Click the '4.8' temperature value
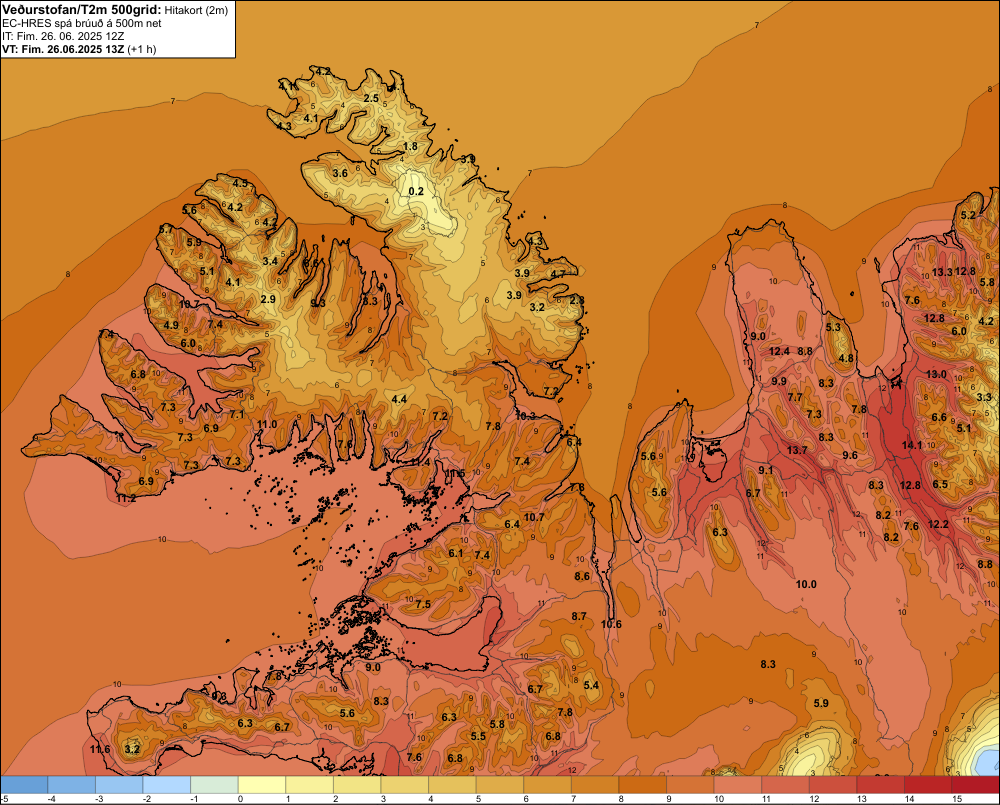The height and width of the screenshot is (805, 1000). pos(846,358)
